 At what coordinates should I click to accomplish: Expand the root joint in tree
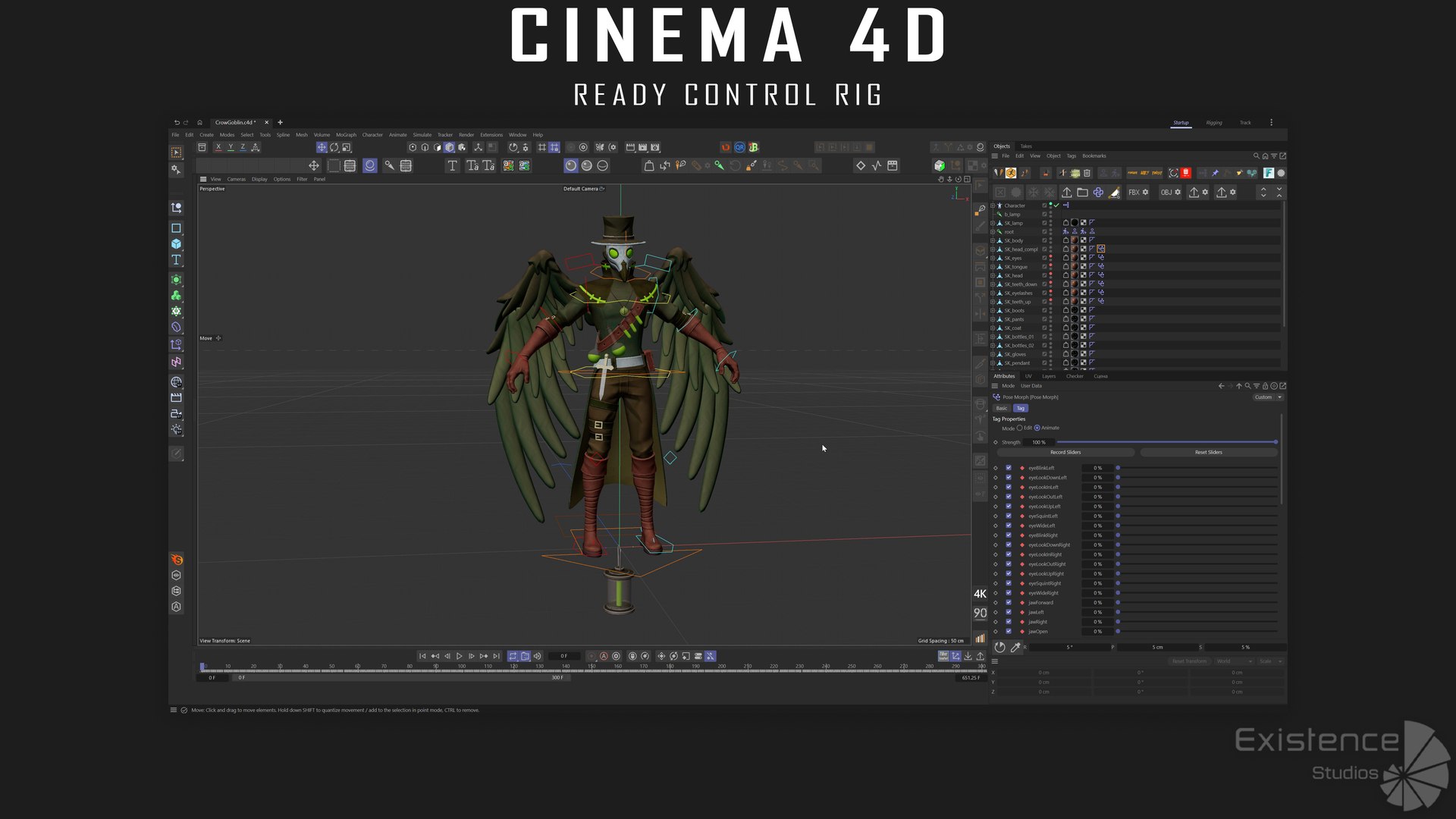993,232
